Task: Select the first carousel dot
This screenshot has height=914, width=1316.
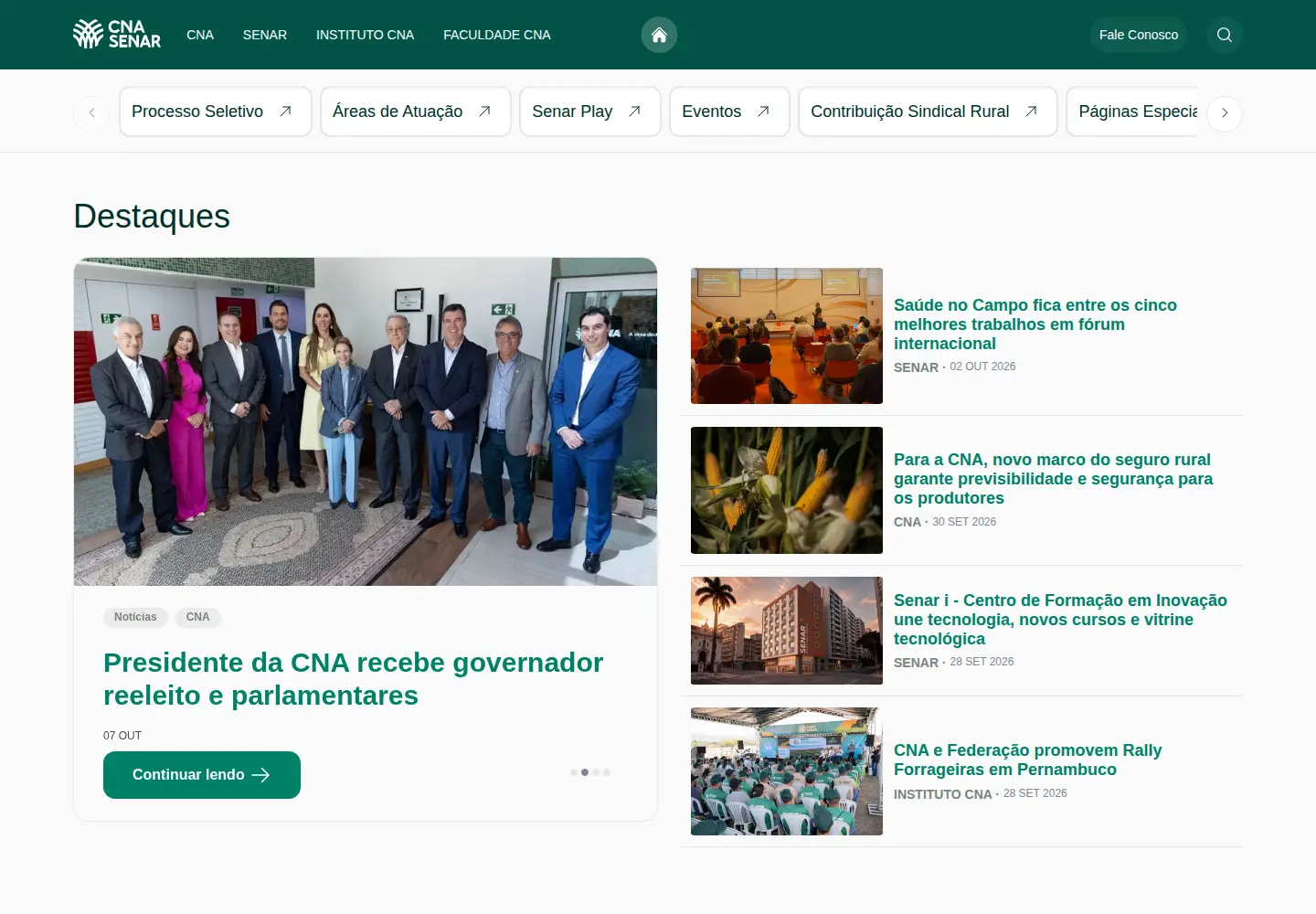Action: [574, 772]
